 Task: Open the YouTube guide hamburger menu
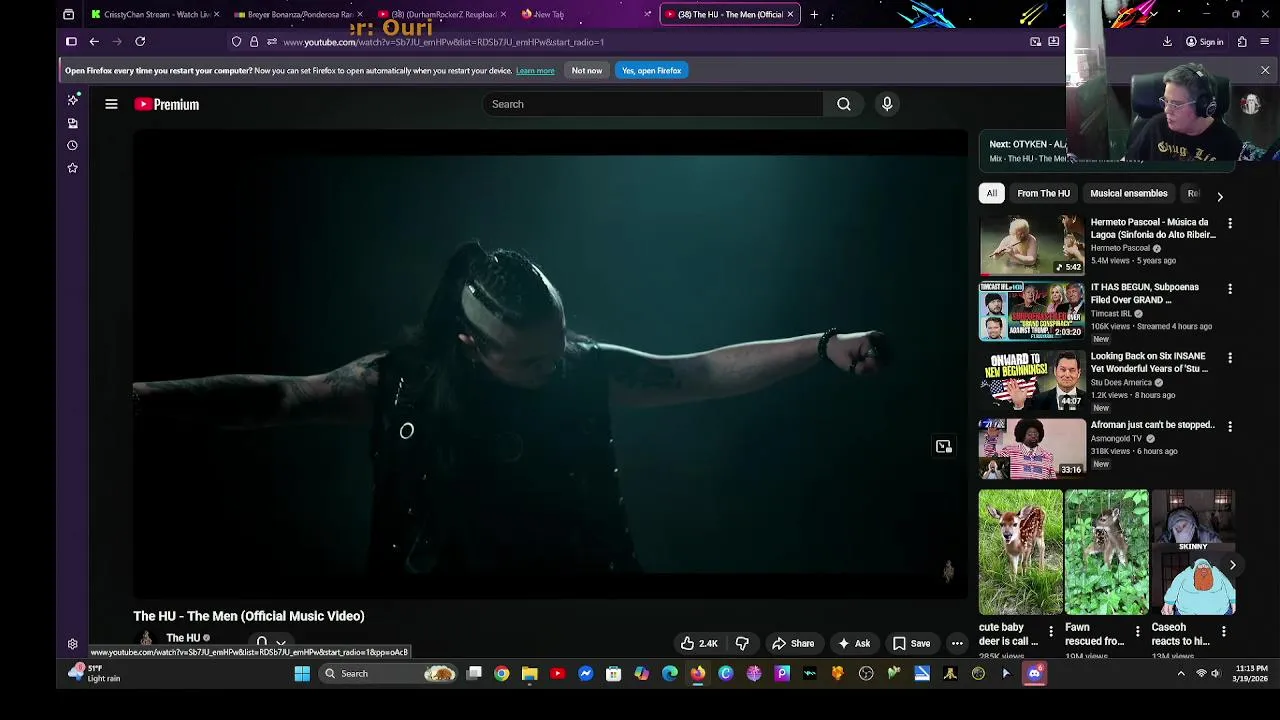point(111,104)
